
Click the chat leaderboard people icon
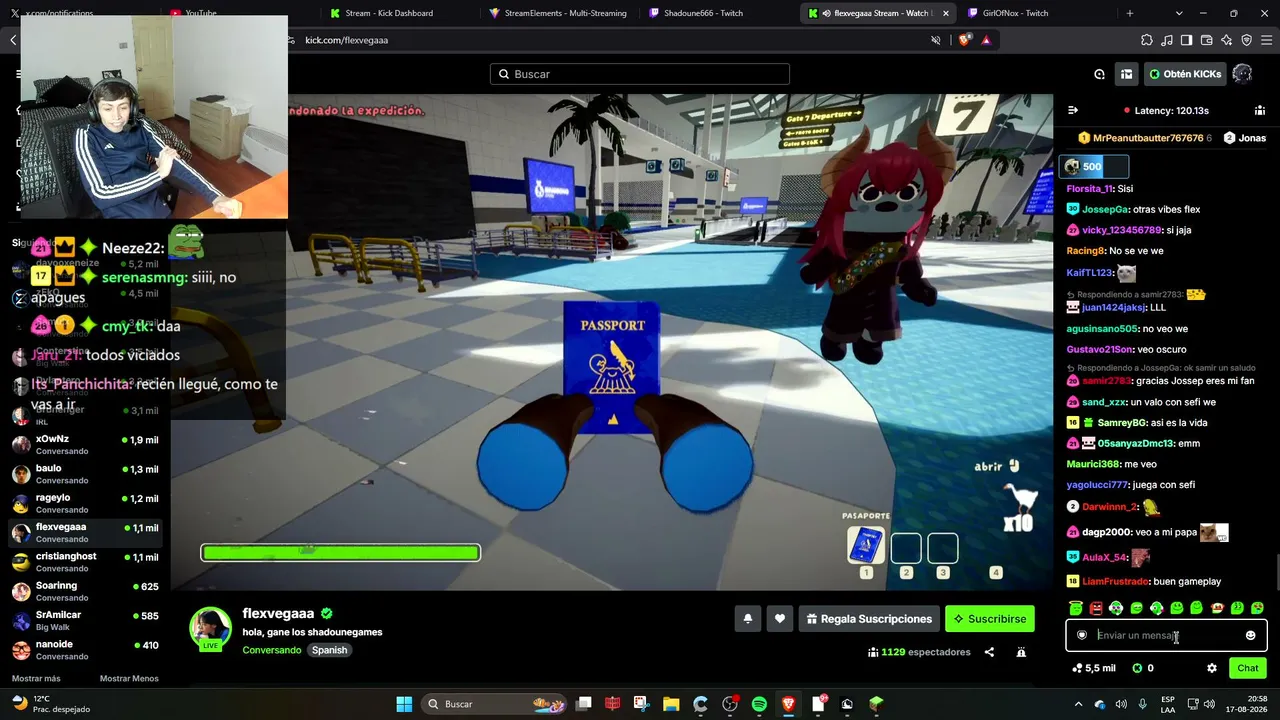click(x=1260, y=110)
